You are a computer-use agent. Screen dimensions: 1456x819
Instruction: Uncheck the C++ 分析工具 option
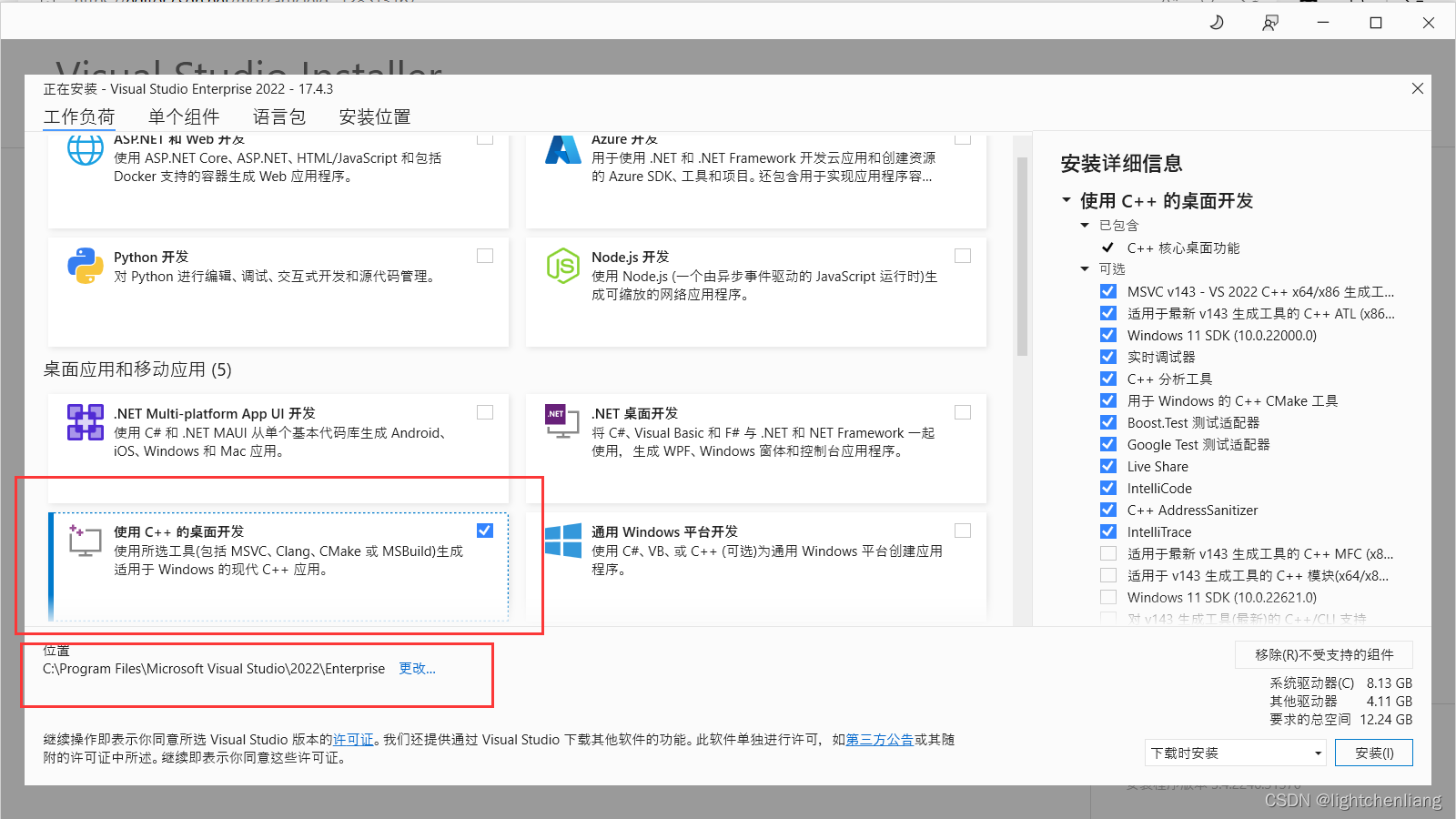click(1108, 379)
